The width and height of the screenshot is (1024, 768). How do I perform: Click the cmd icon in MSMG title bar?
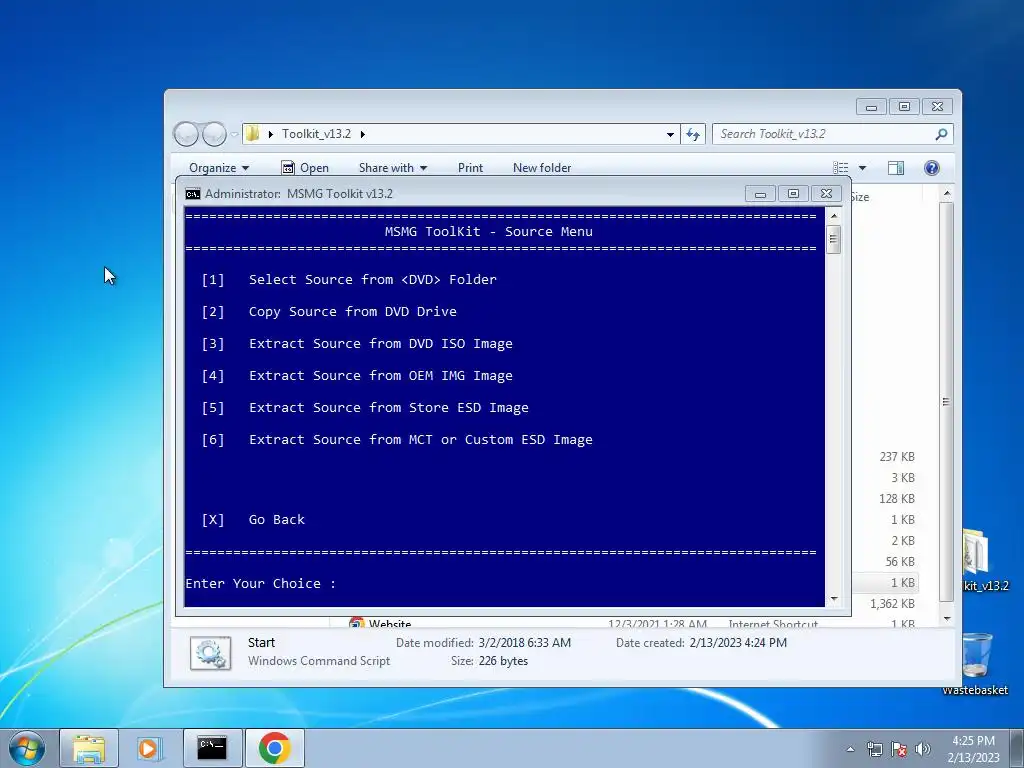pos(193,194)
